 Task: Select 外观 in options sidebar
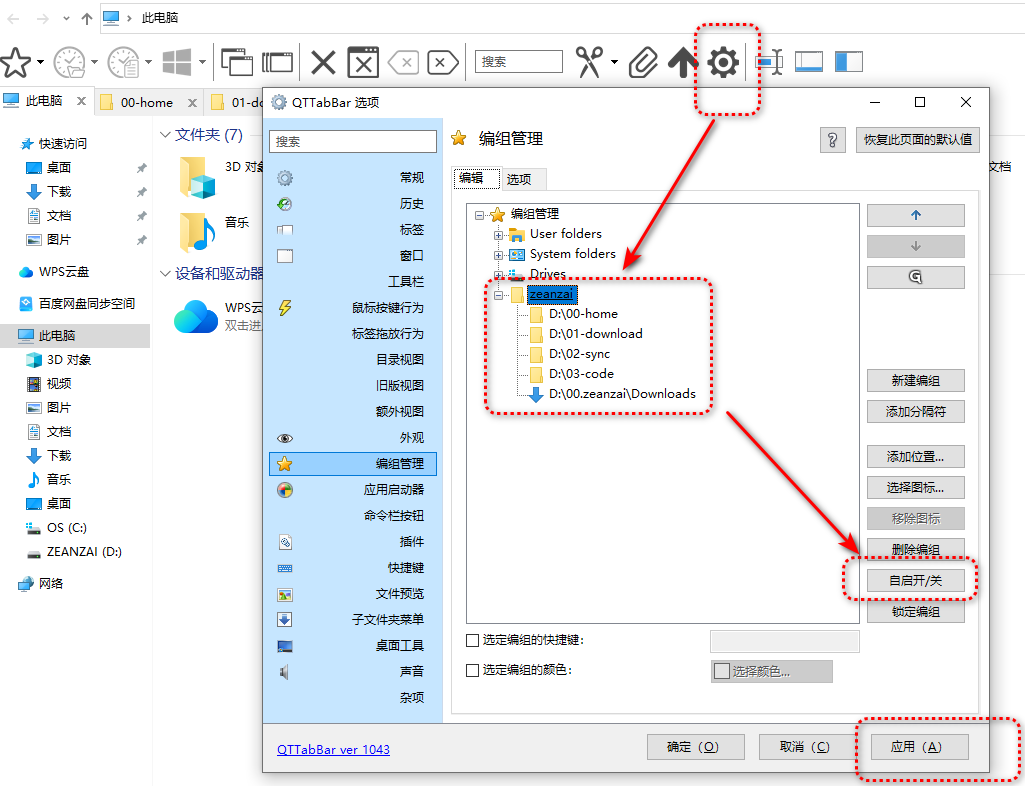tap(411, 438)
